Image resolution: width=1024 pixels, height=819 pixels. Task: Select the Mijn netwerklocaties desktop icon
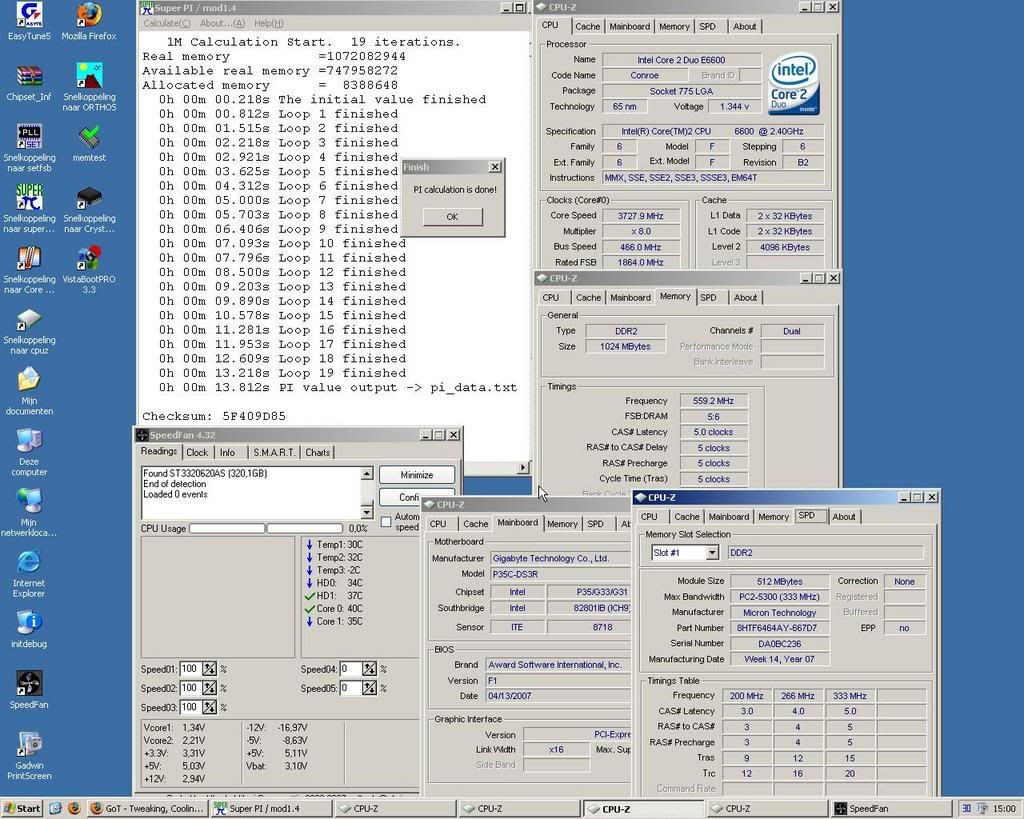point(29,513)
